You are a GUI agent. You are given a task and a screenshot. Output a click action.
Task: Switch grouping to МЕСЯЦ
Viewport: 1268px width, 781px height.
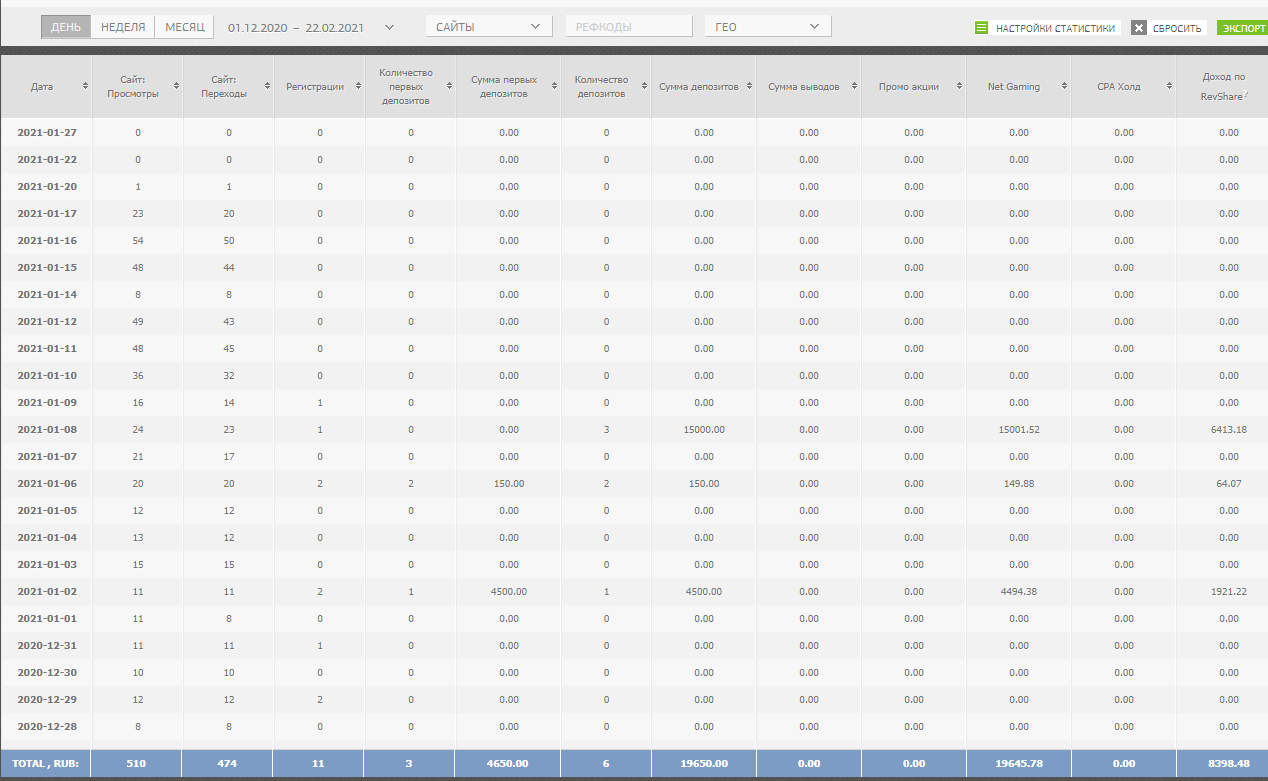pos(185,27)
